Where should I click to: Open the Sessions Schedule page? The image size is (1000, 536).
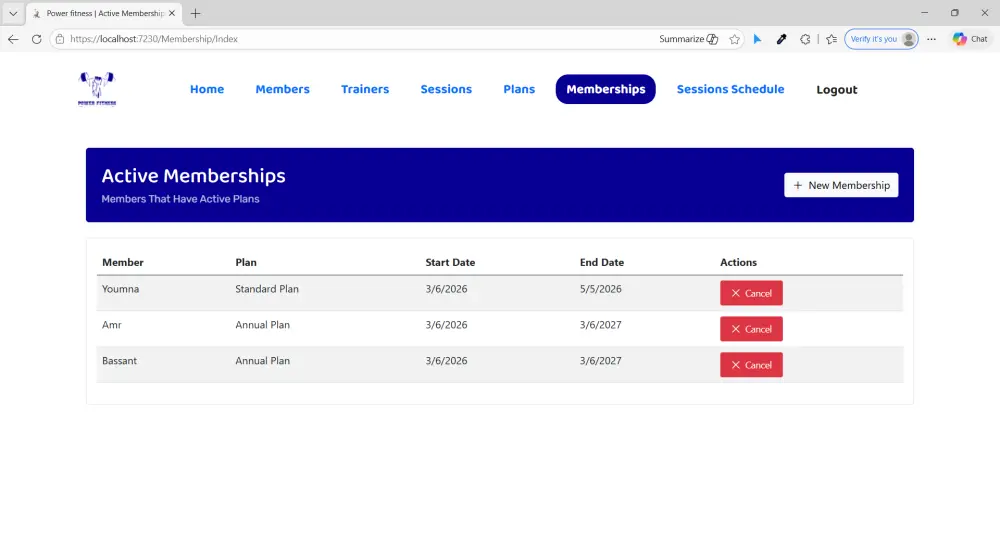(x=730, y=89)
